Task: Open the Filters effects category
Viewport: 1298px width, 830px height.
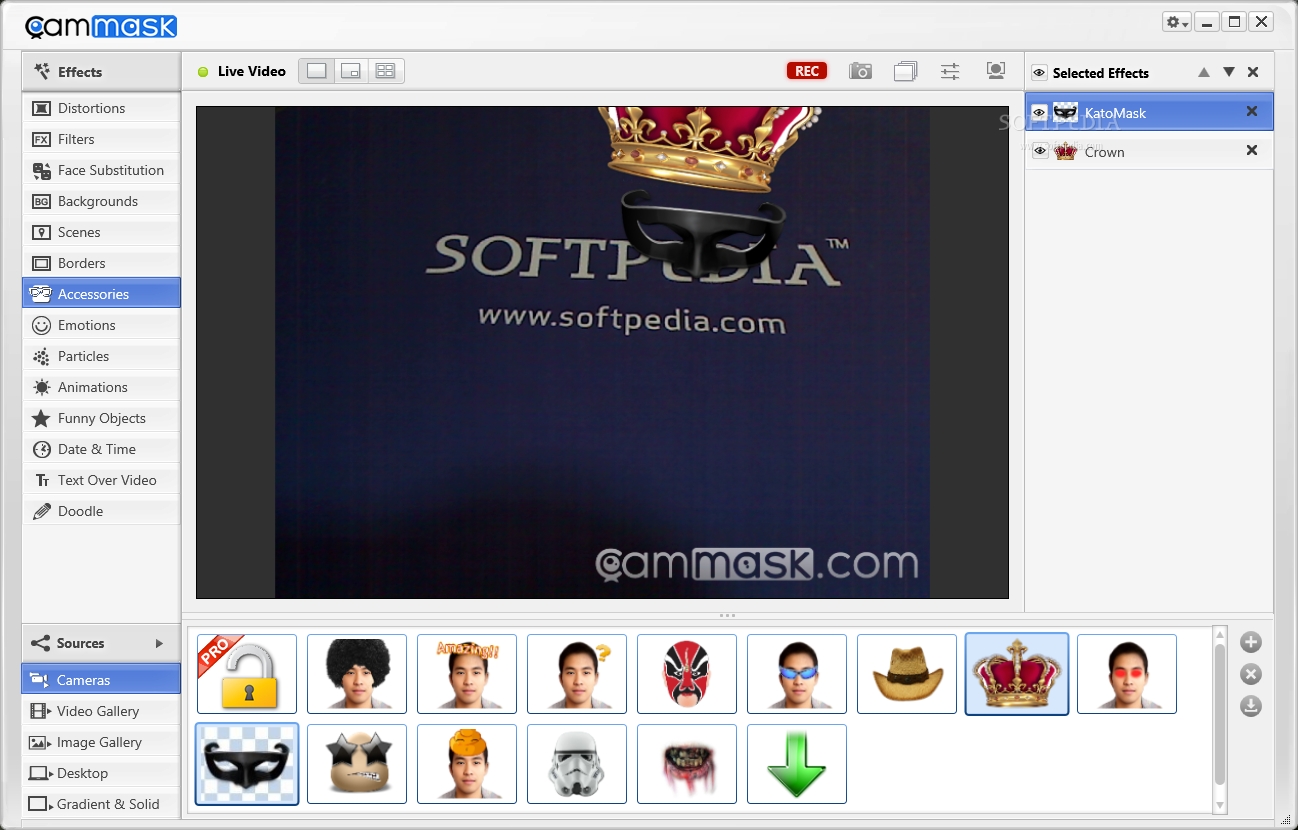Action: pos(101,139)
